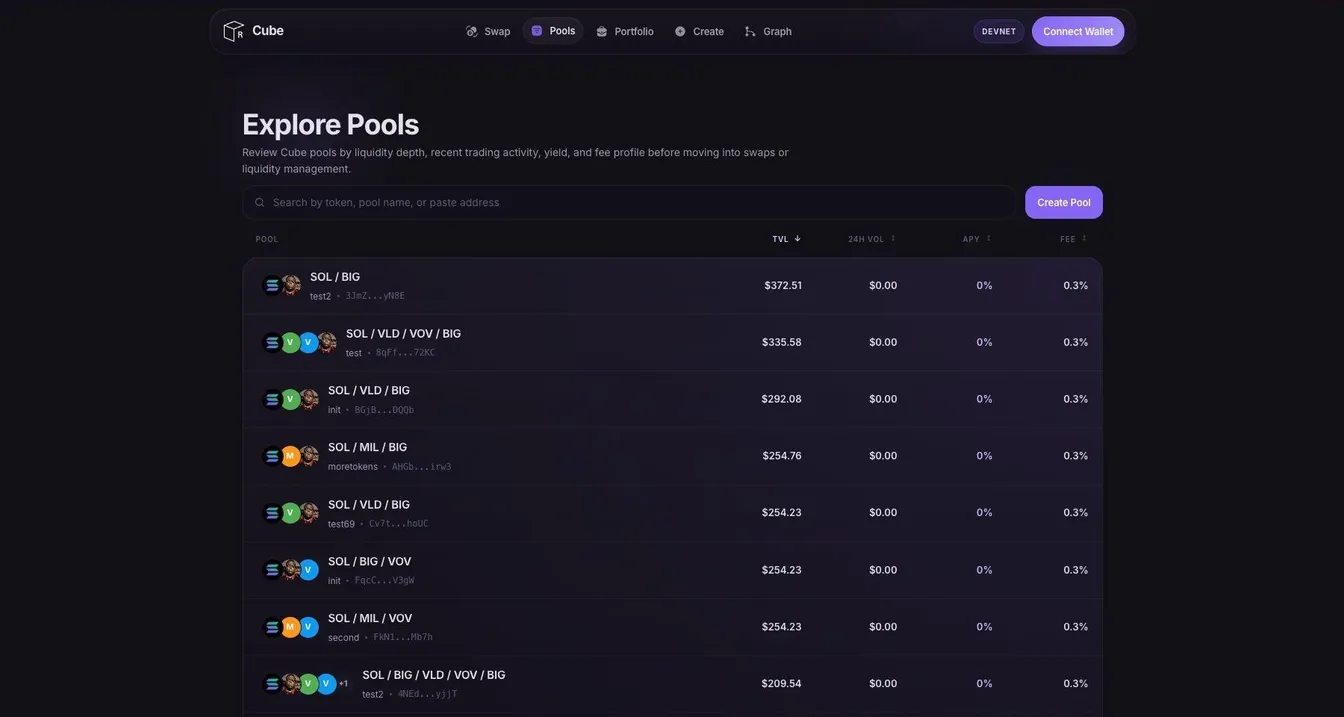Click the Create plus icon
The image size is (1344, 717).
coord(680,32)
